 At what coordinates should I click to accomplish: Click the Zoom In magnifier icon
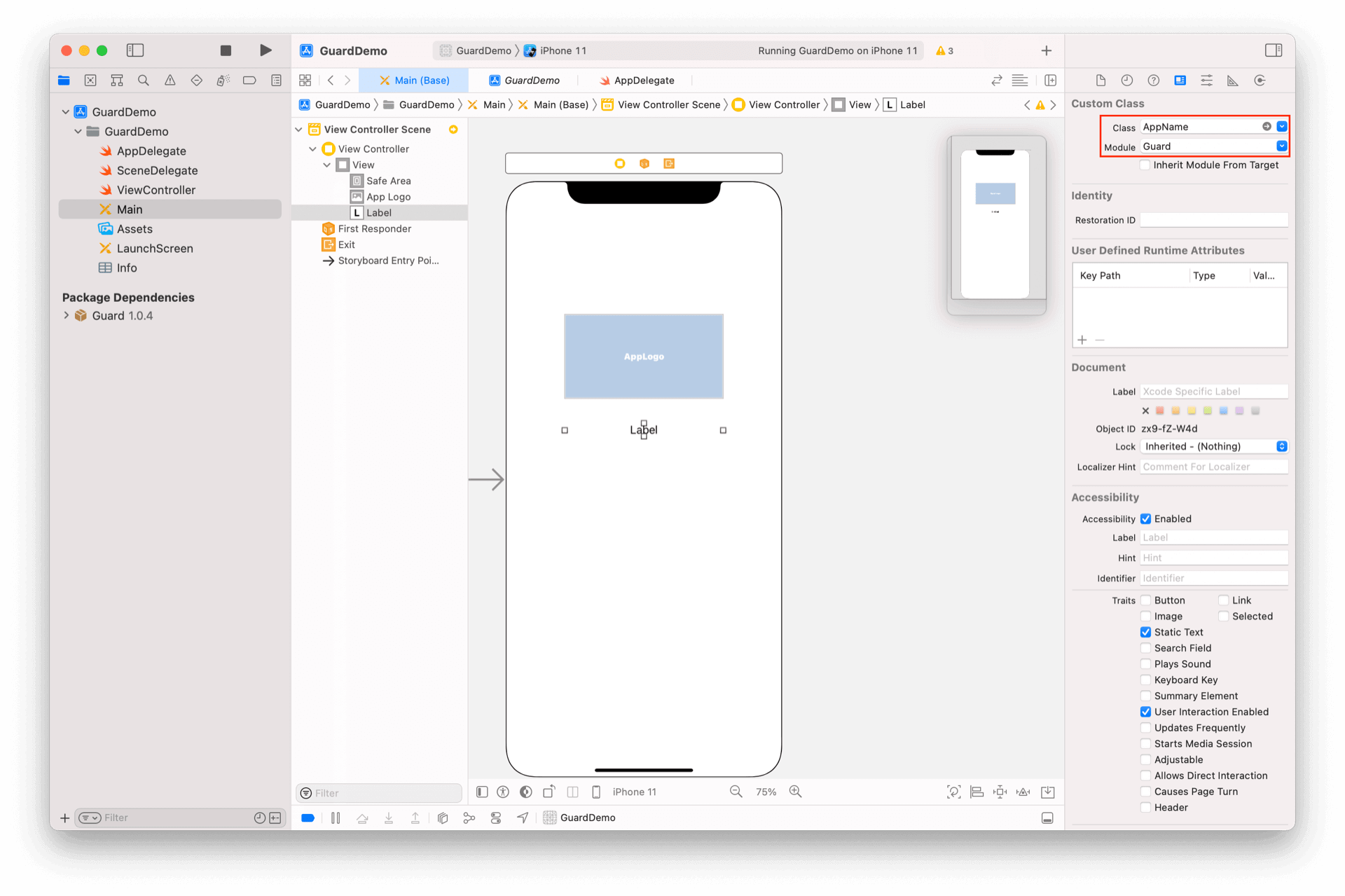point(795,792)
